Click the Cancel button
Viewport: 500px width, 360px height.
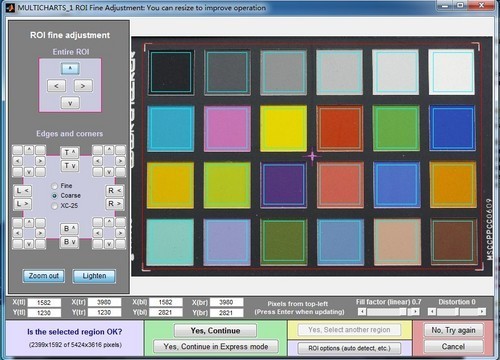[453, 347]
